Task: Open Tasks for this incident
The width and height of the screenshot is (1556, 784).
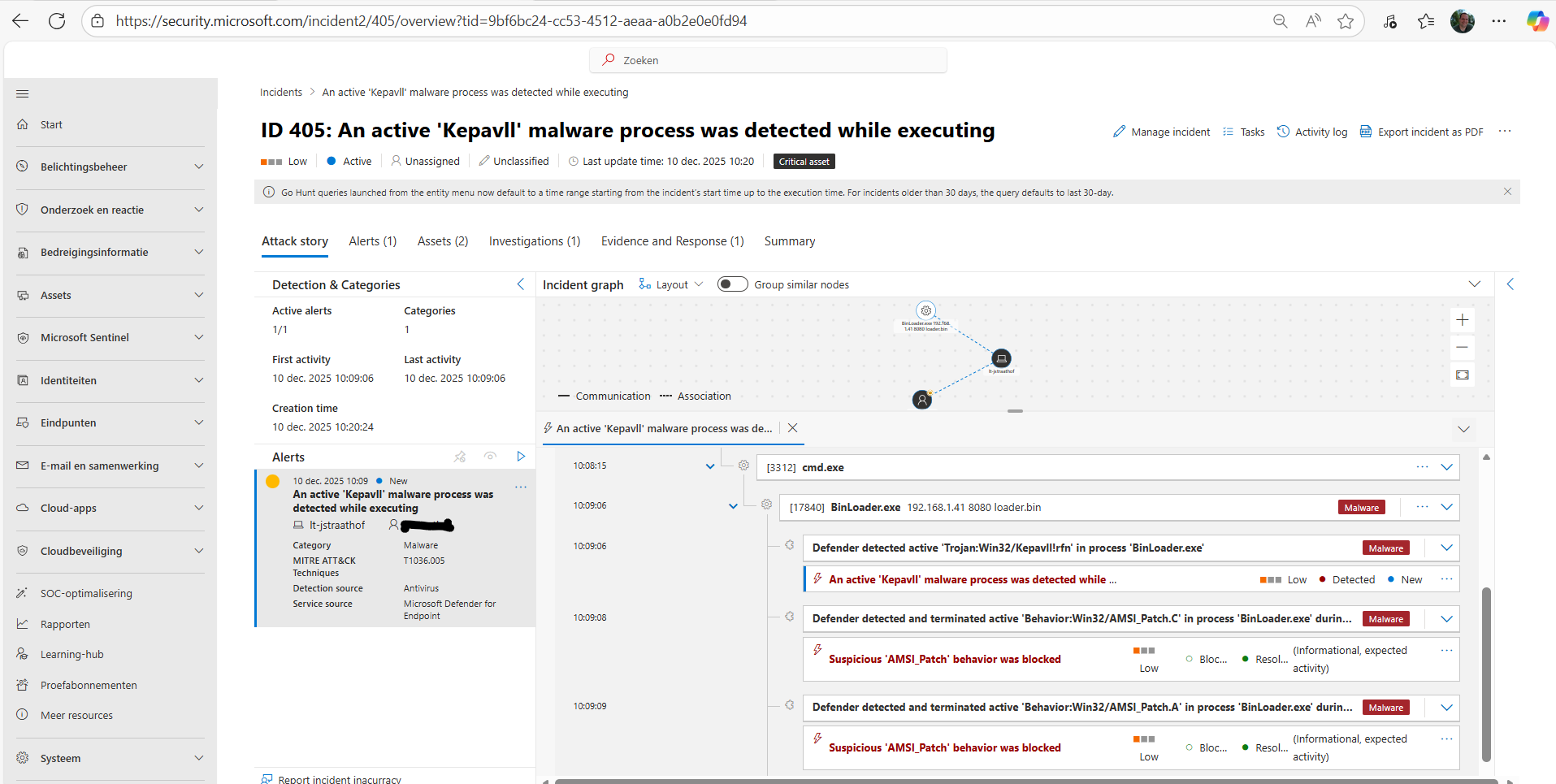Action: click(1243, 132)
